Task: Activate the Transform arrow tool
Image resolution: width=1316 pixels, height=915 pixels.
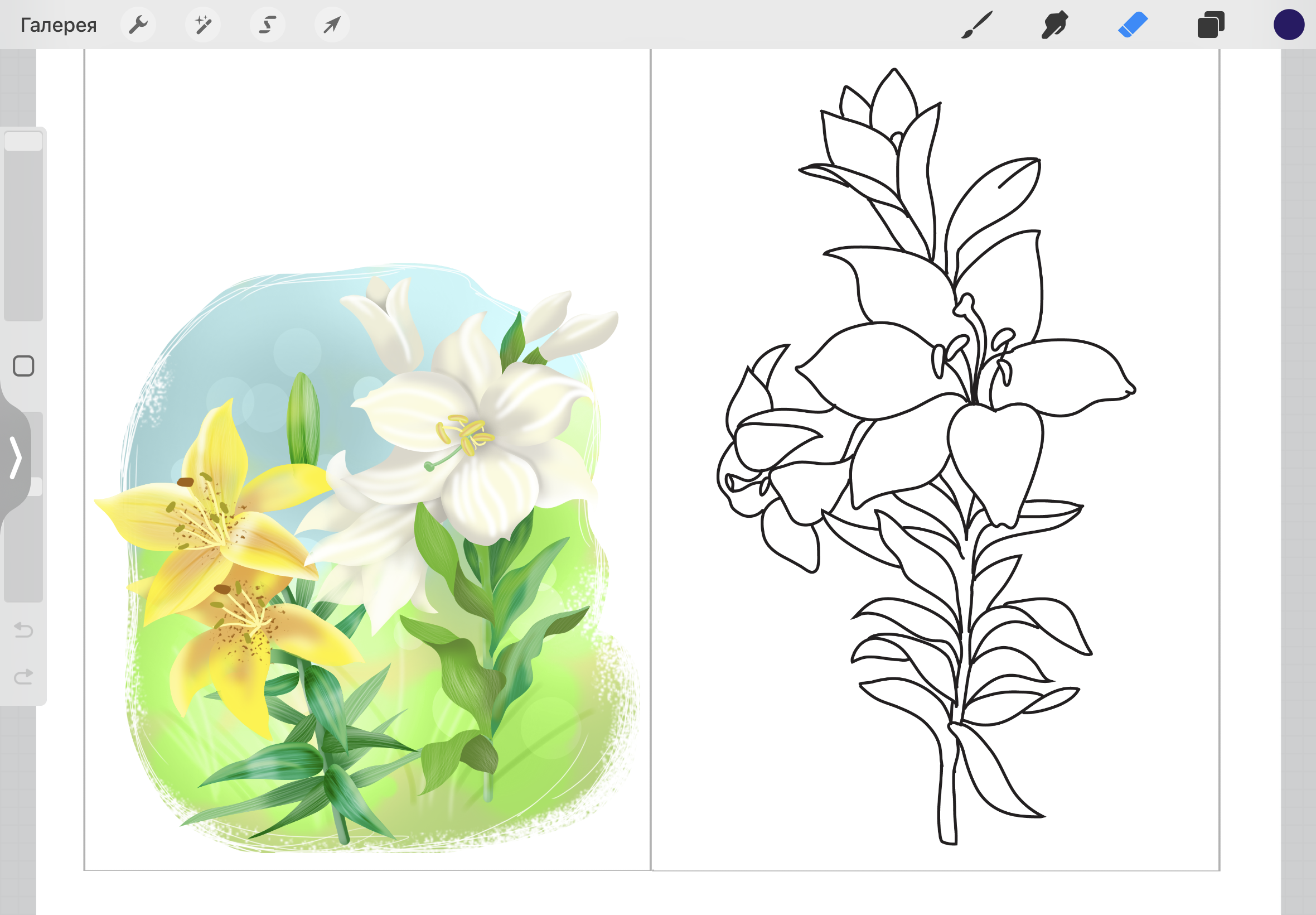Action: coord(332,25)
